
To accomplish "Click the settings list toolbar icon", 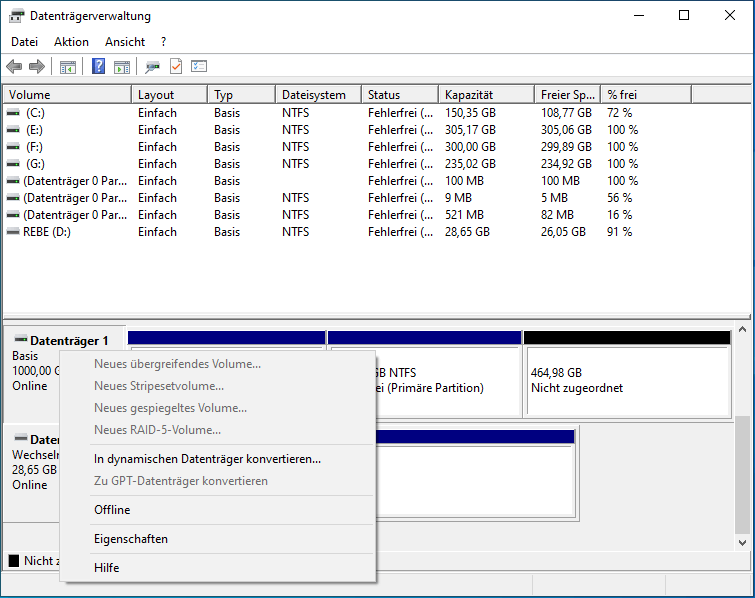I will [199, 67].
